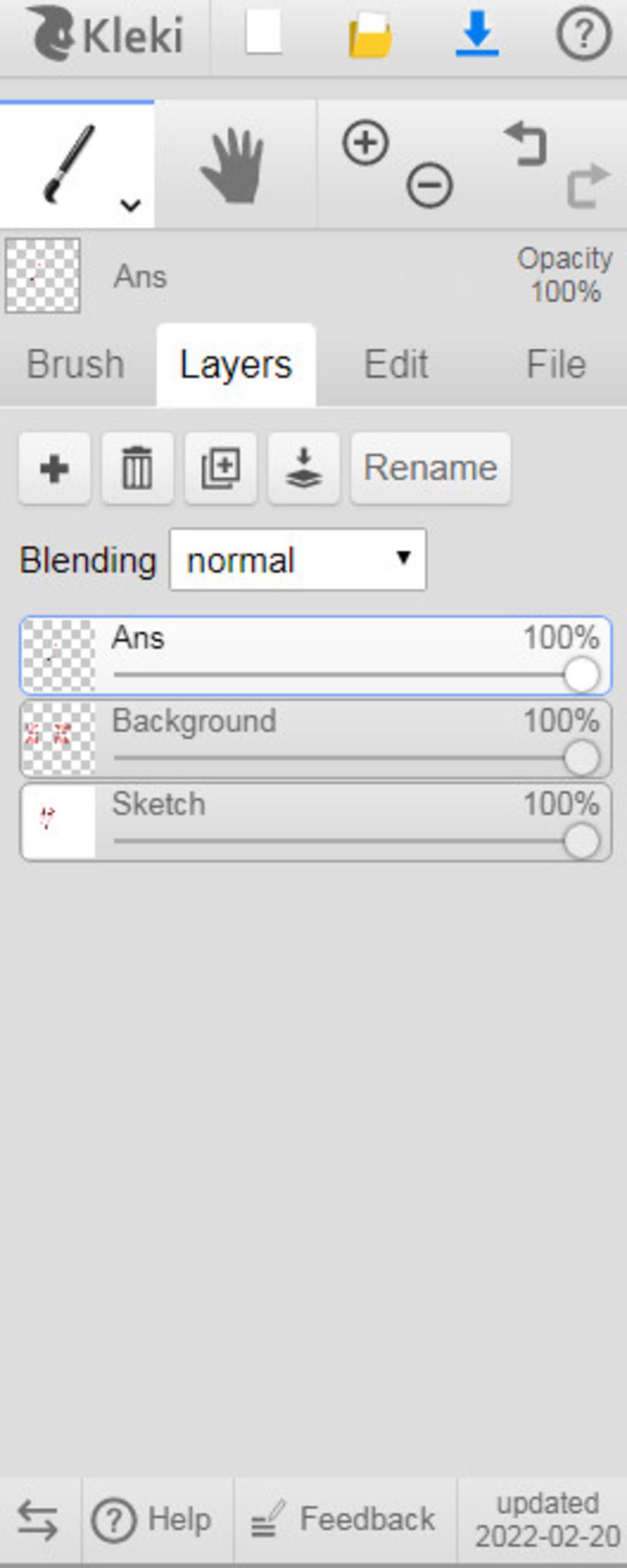Viewport: 627px width, 1568px height.
Task: Undo the last action
Action: coord(525,143)
